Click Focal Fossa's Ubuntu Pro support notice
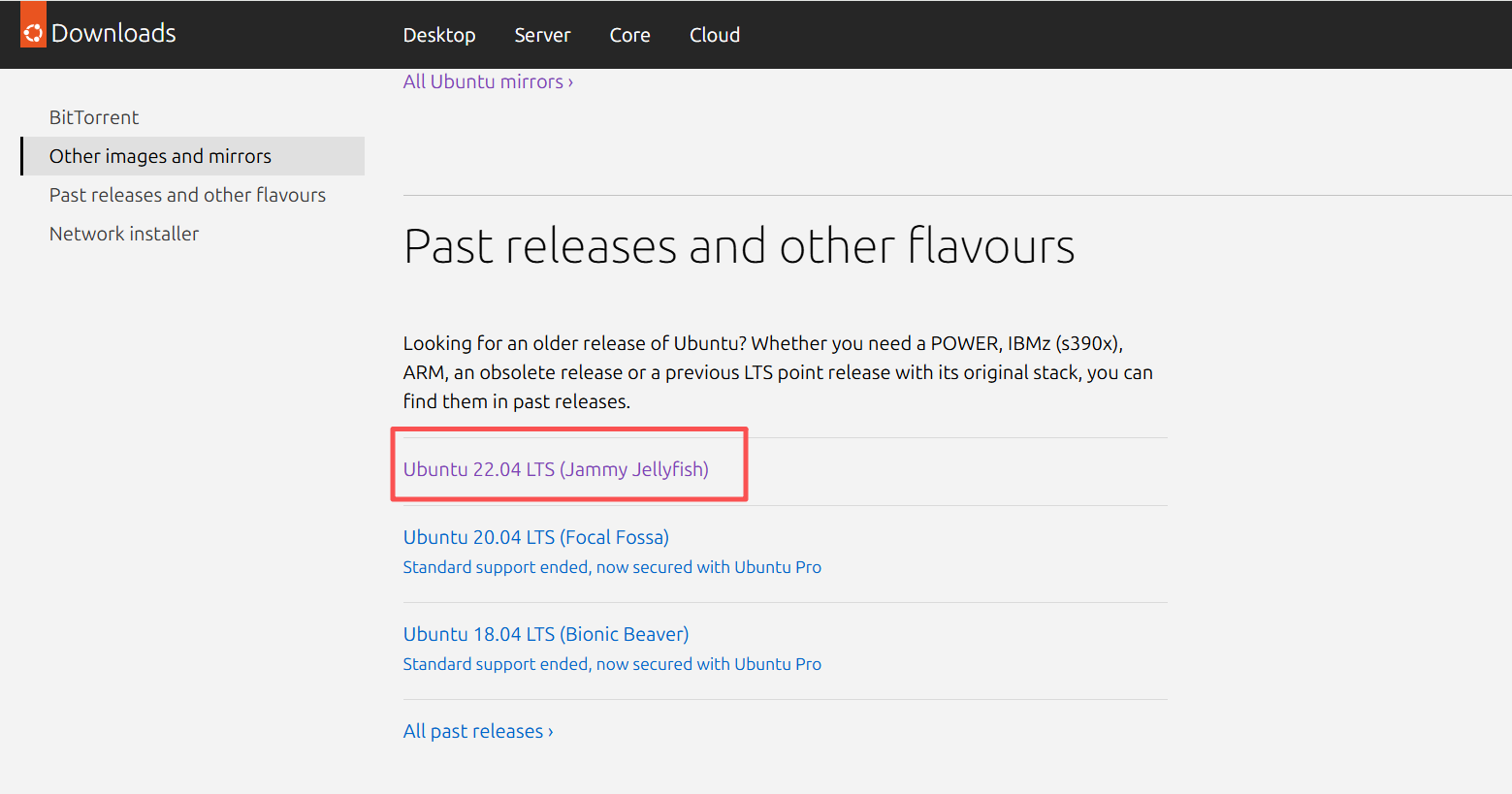 (x=612, y=567)
